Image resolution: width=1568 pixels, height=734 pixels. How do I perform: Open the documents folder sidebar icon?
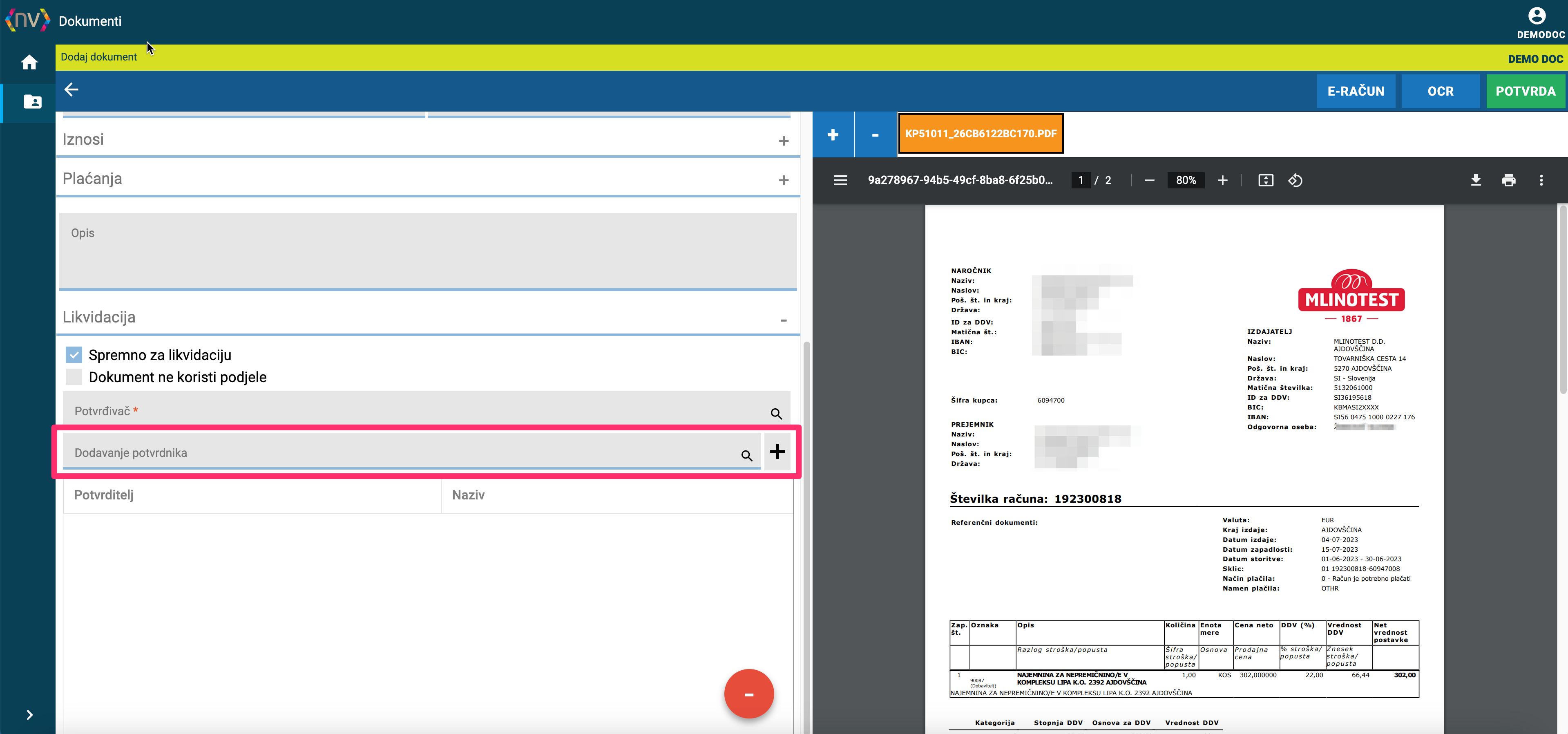pyautogui.click(x=32, y=102)
